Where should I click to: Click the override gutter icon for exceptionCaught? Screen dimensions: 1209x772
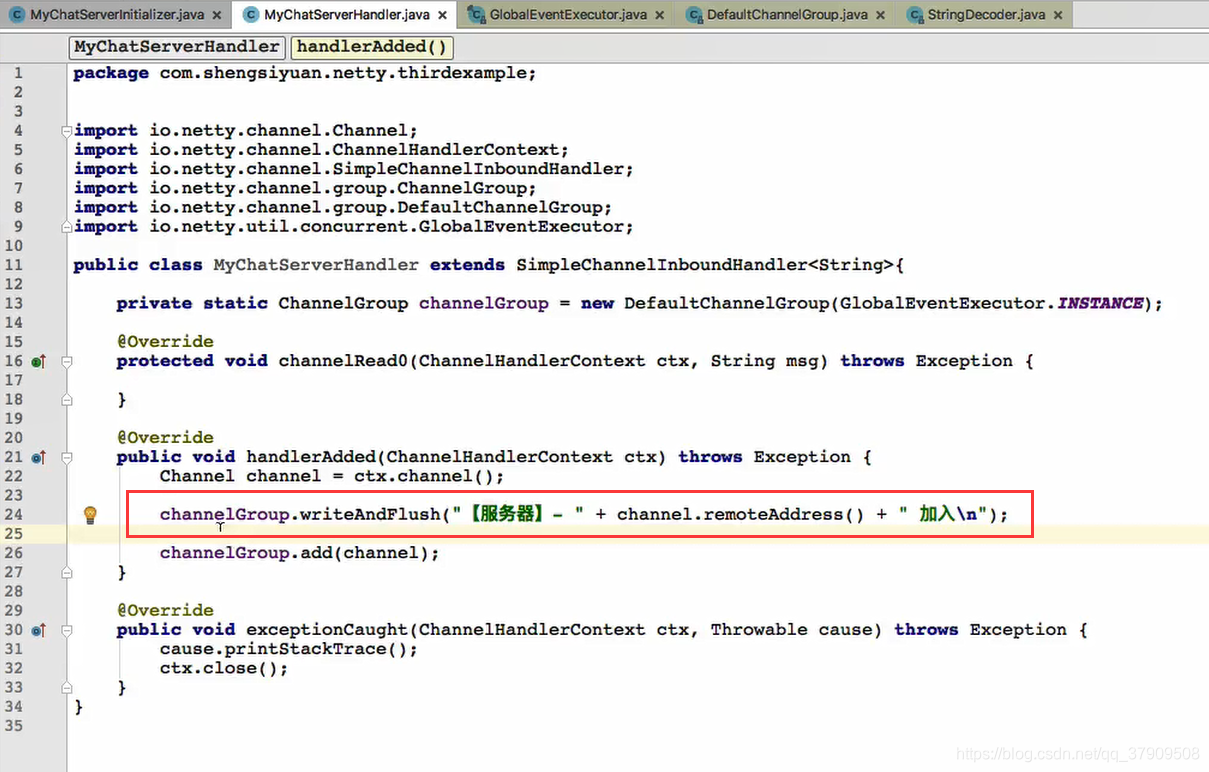(38, 630)
